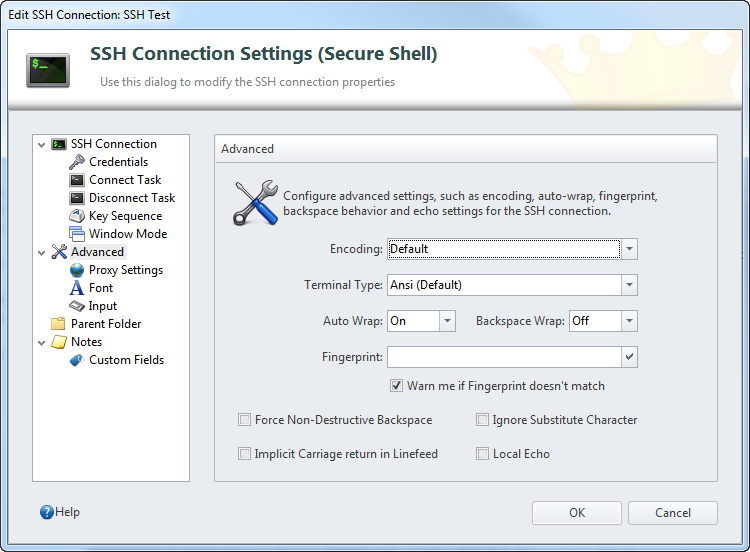Click the Disconnect Task terminal icon

point(77,198)
